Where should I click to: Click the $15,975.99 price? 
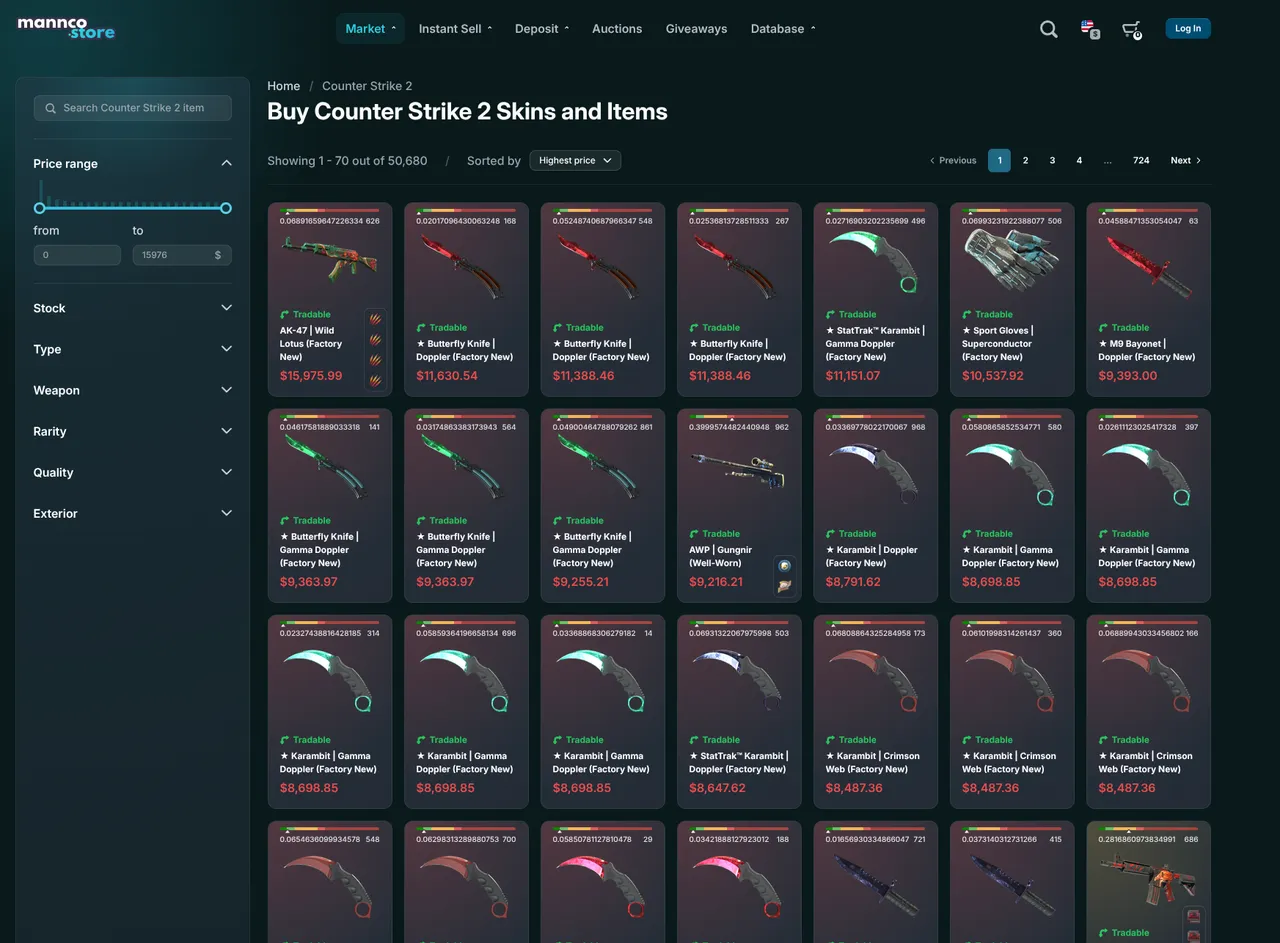tap(311, 376)
